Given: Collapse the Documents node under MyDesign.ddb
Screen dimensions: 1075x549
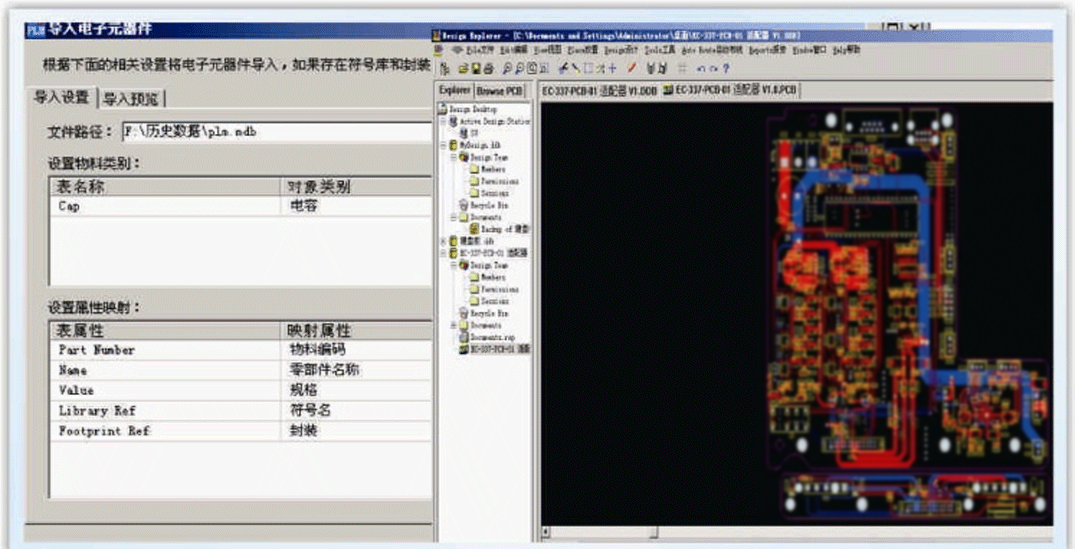Looking at the screenshot, I should pos(453,217).
